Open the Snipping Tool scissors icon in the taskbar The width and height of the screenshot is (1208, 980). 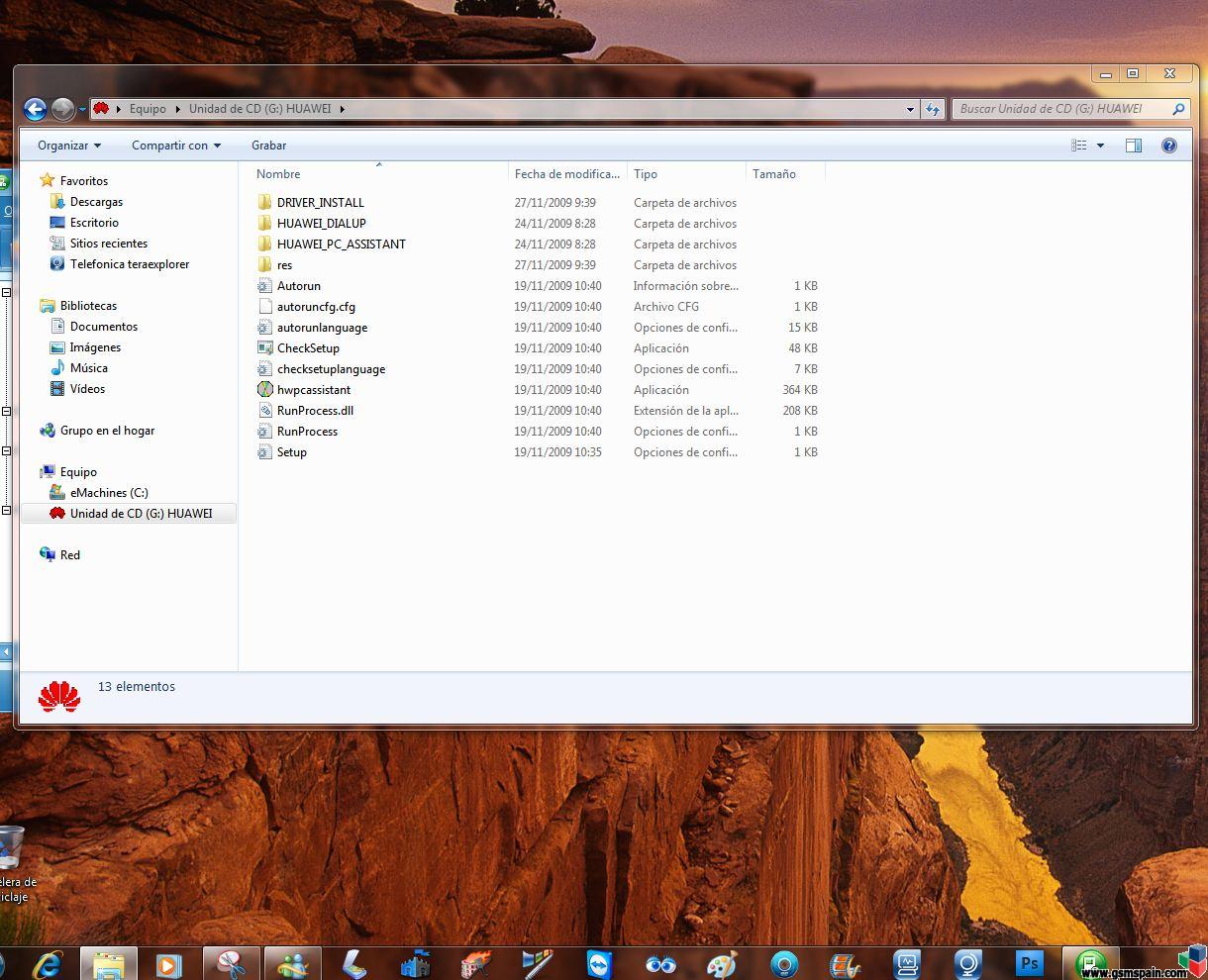(231, 964)
